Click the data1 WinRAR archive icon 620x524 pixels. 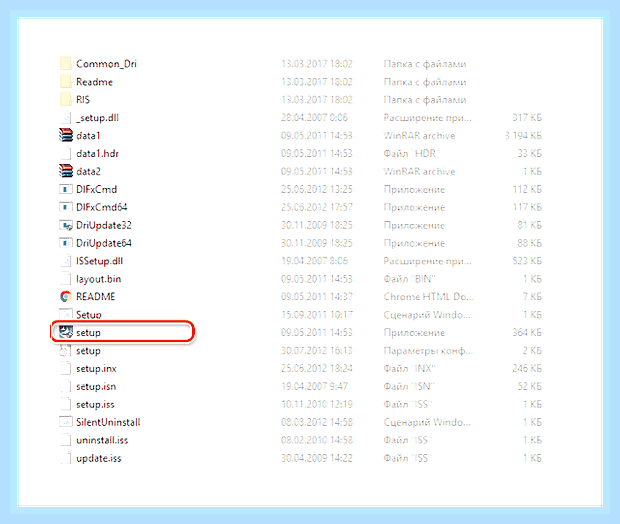tap(66, 136)
